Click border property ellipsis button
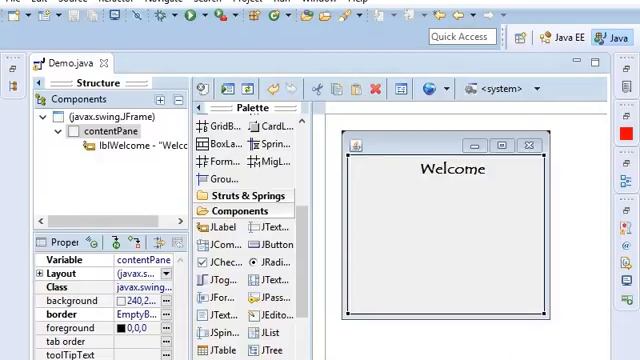The width and height of the screenshot is (640, 360). (166, 314)
